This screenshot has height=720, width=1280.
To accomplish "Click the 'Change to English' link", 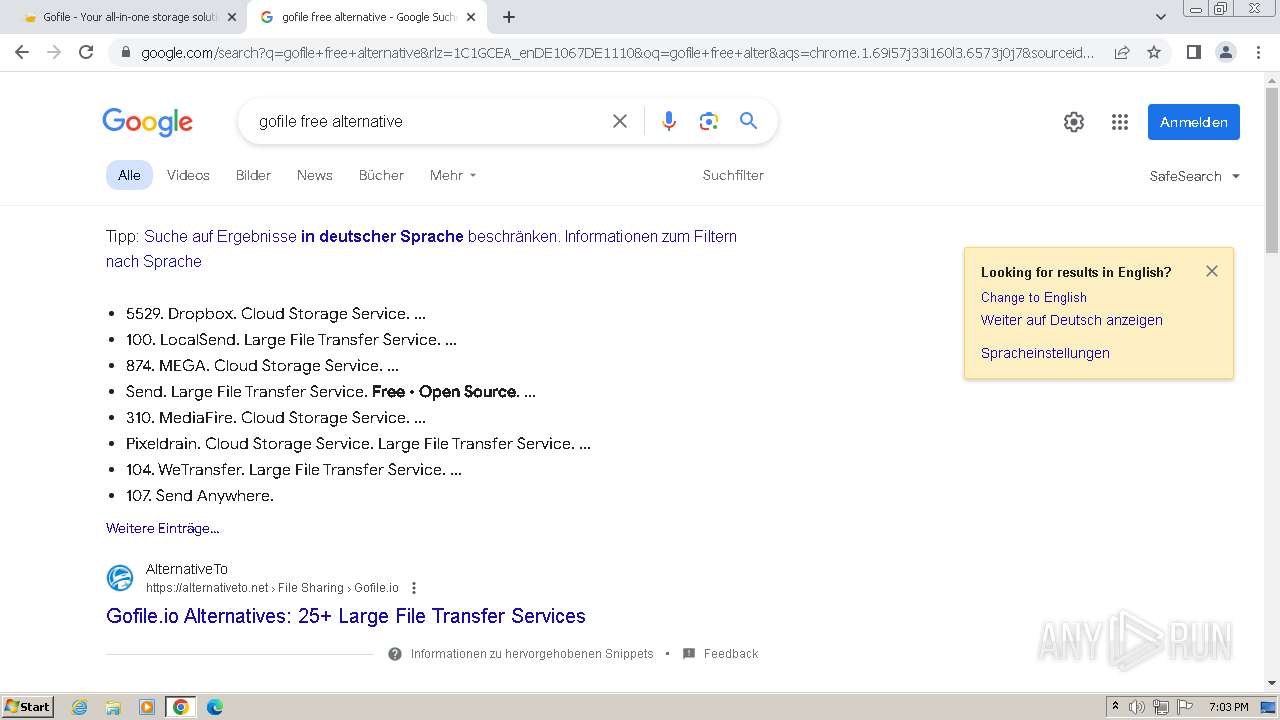I will [1034, 297].
